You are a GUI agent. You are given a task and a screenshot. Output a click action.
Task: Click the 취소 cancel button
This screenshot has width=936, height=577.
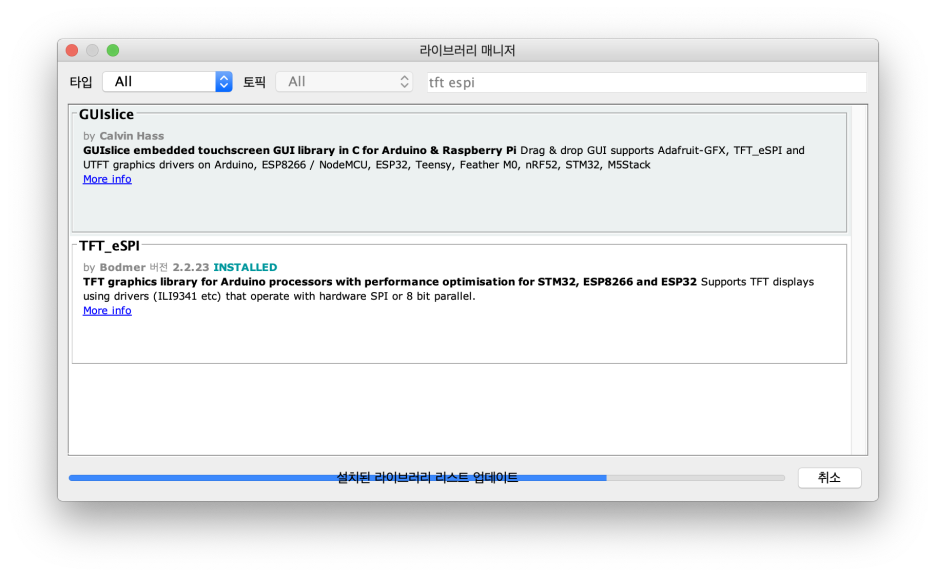(x=829, y=477)
